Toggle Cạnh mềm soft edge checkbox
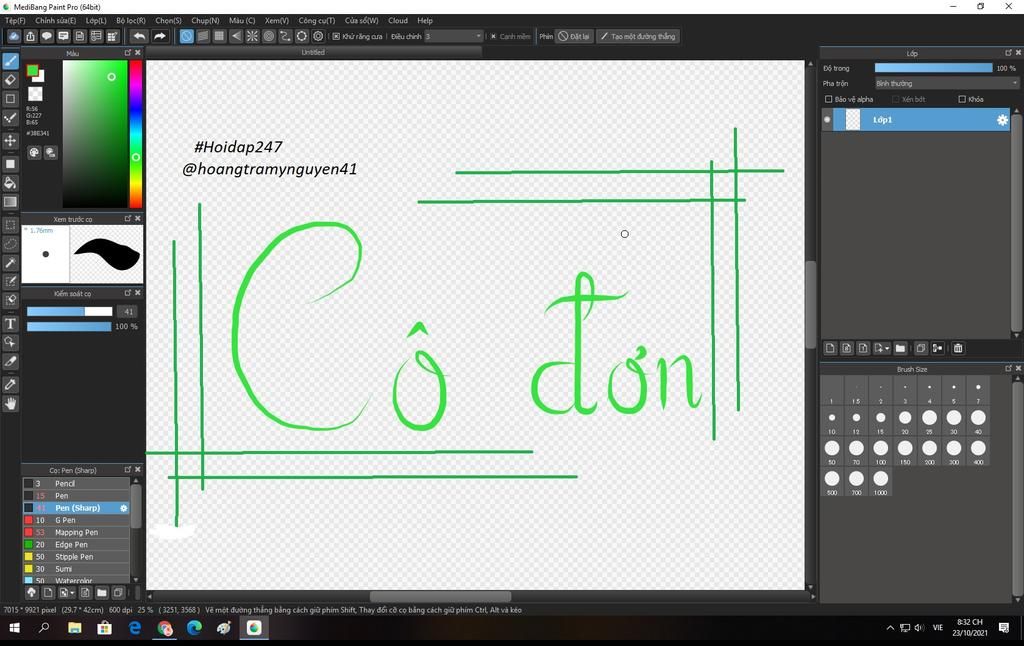Image resolution: width=1024 pixels, height=646 pixels. tap(494, 37)
